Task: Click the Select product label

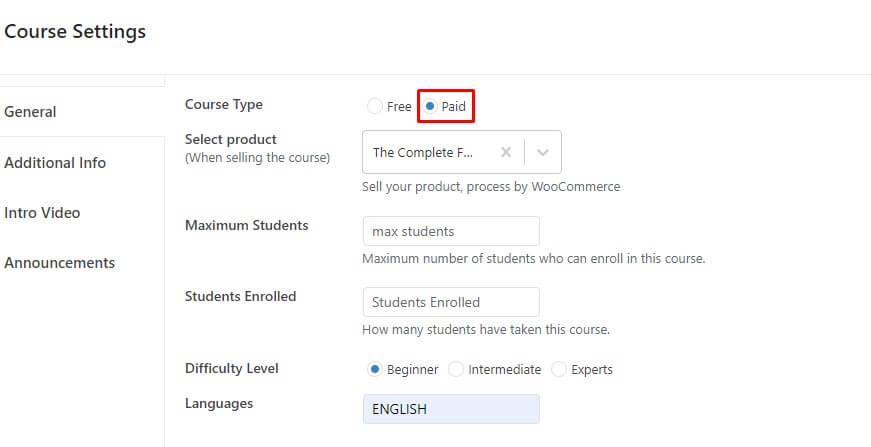Action: coord(231,139)
